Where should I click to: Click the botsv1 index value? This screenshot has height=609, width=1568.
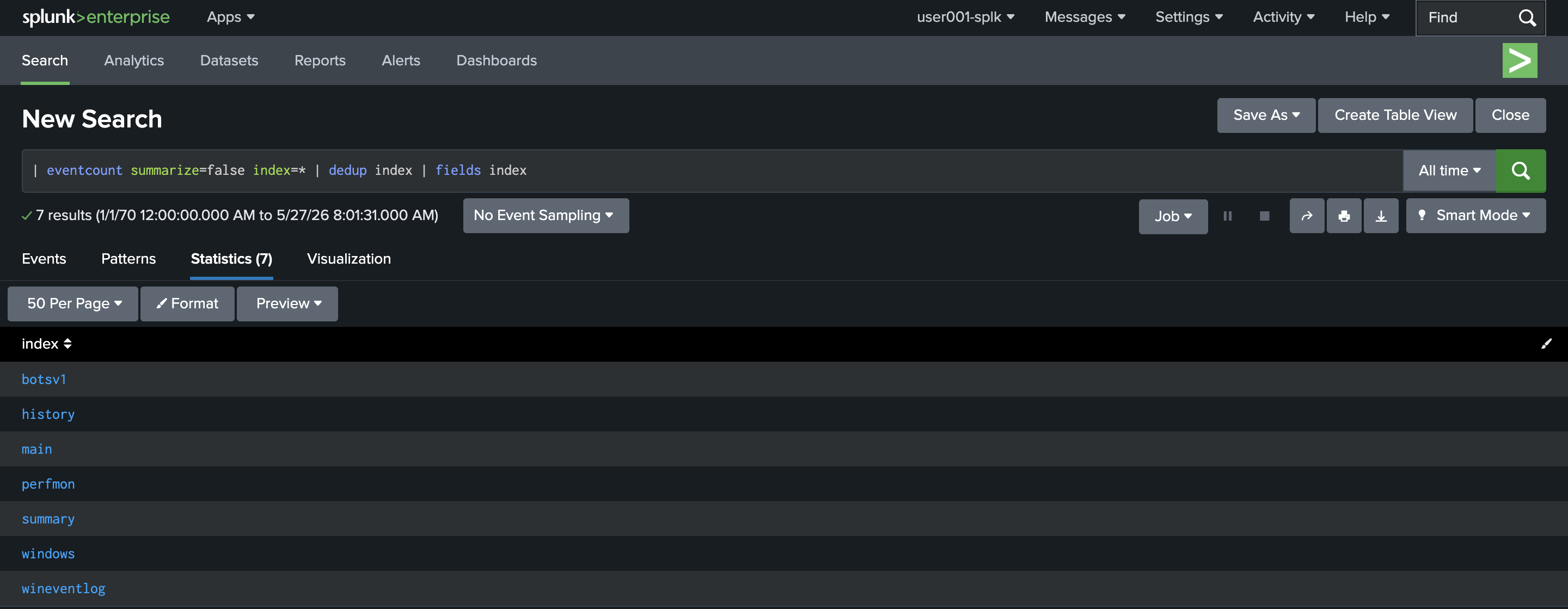44,380
